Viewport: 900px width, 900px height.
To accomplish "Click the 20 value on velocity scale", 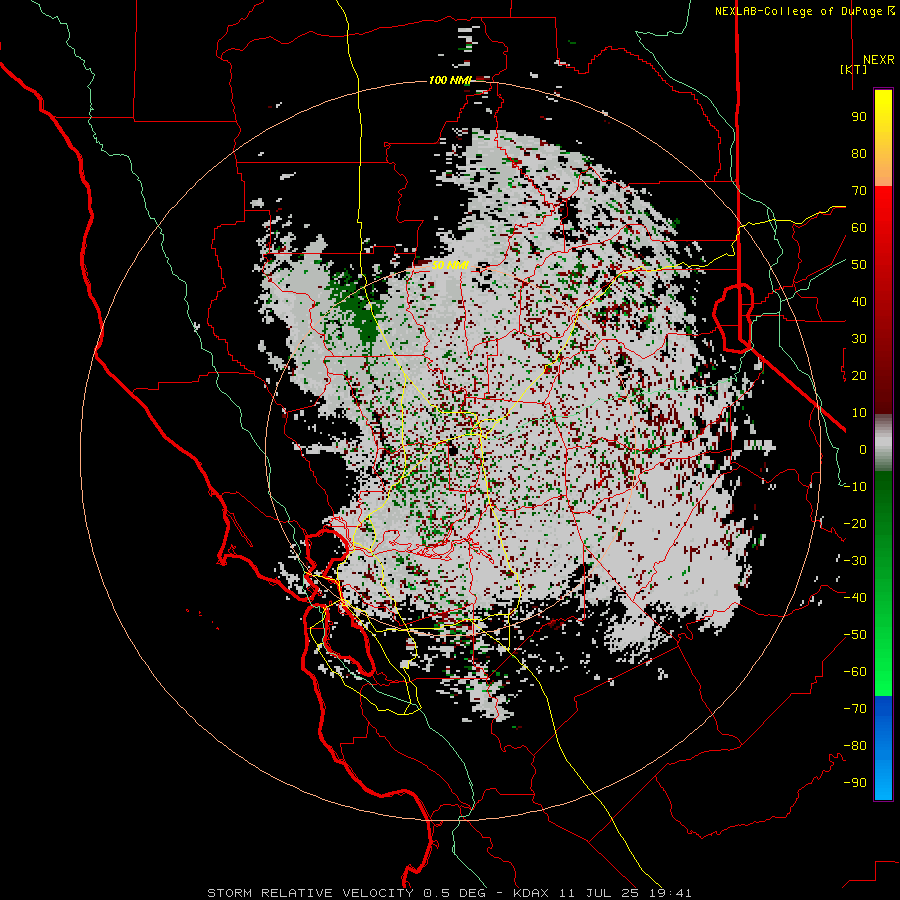I will [x=859, y=376].
